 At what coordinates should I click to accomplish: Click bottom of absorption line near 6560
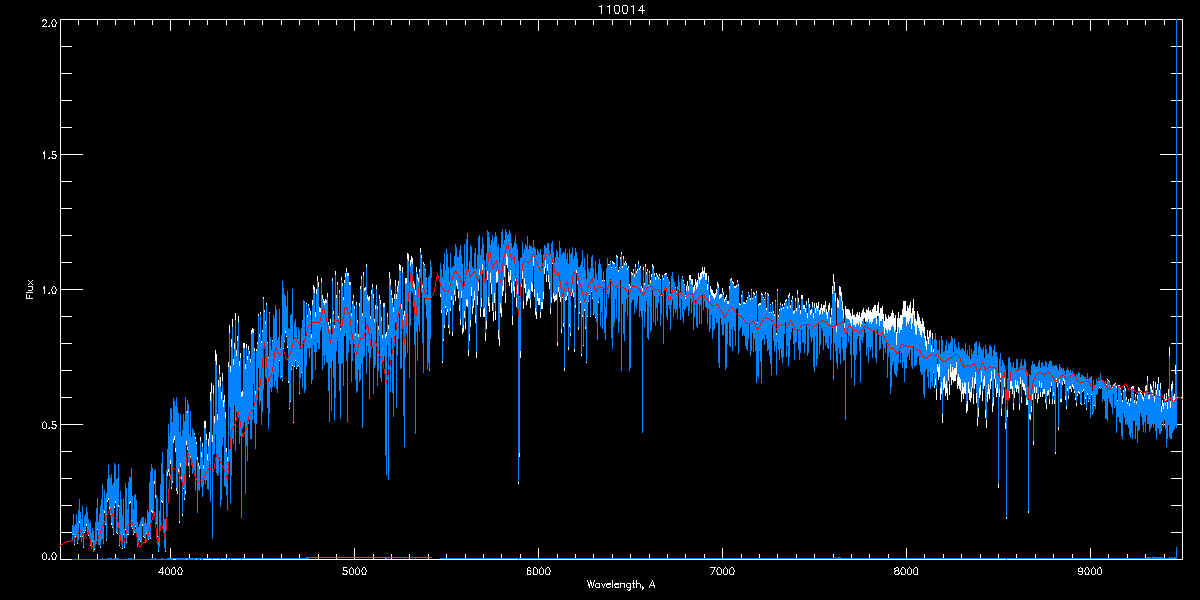642,432
